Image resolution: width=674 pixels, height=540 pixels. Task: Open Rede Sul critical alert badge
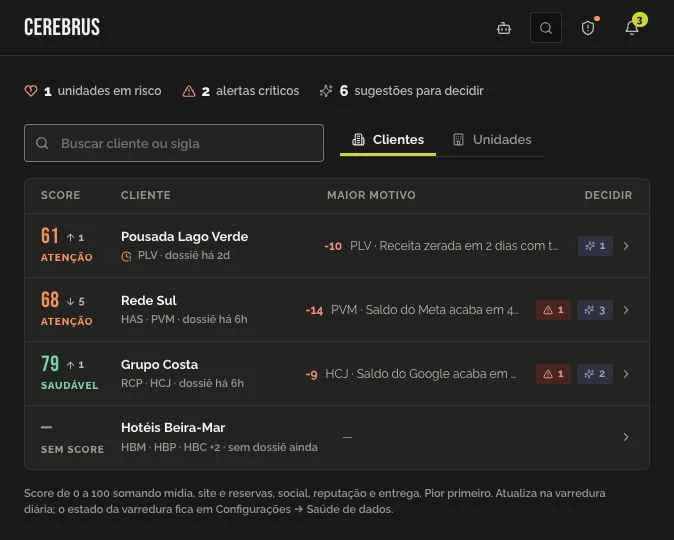coord(553,310)
